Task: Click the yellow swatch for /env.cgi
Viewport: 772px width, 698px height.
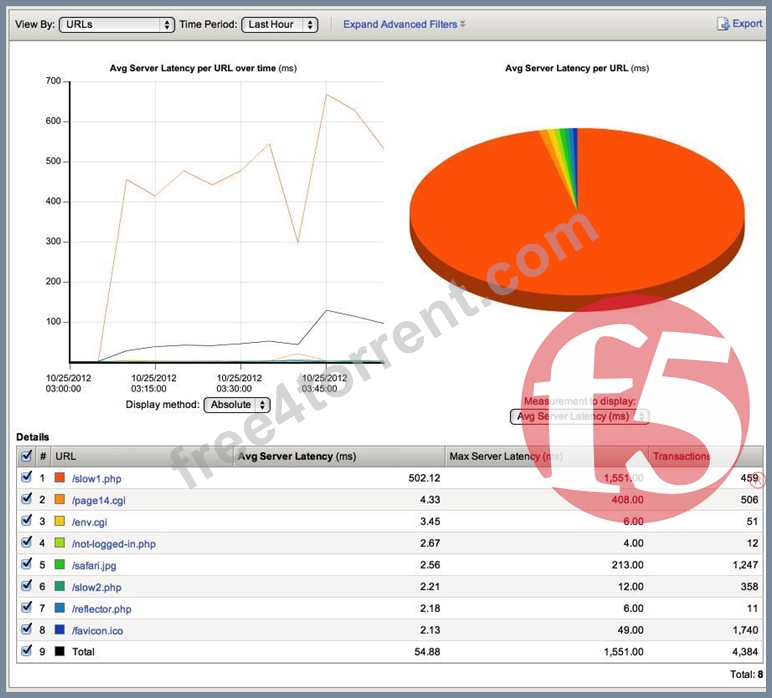Action: (60, 521)
